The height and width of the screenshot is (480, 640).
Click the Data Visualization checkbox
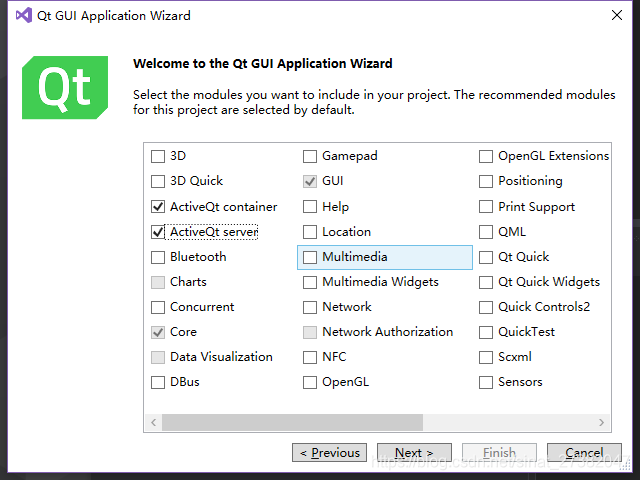[158, 357]
